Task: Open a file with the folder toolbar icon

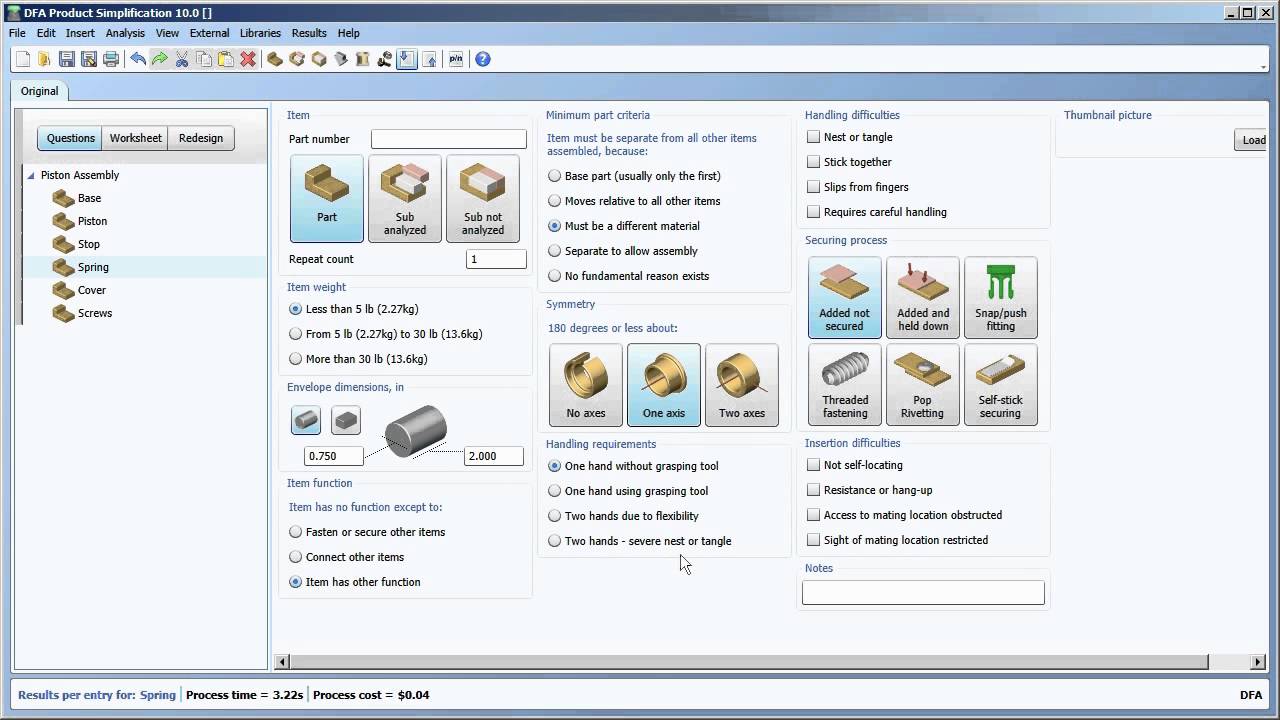Action: pos(44,59)
